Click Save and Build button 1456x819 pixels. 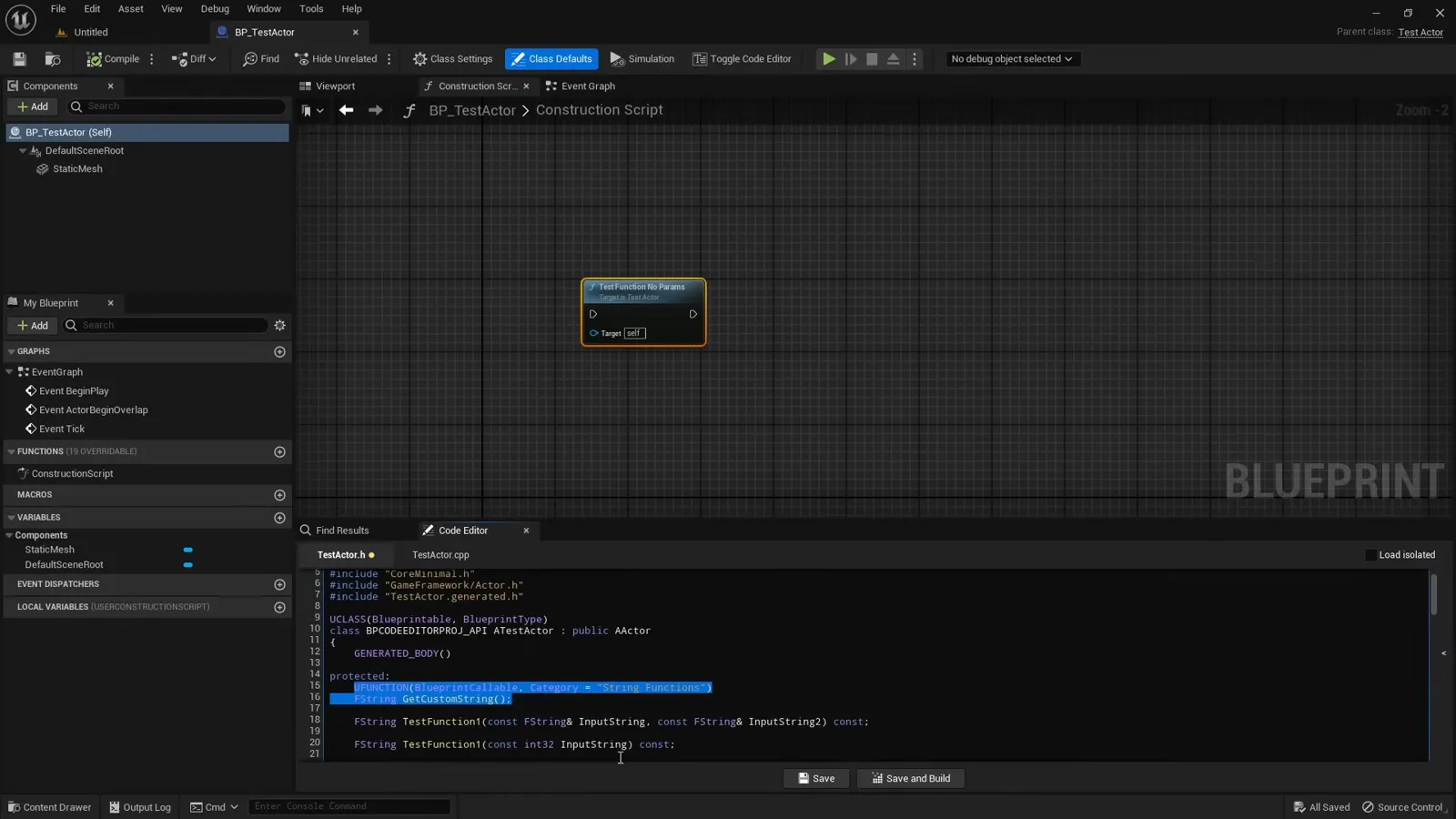(911, 779)
